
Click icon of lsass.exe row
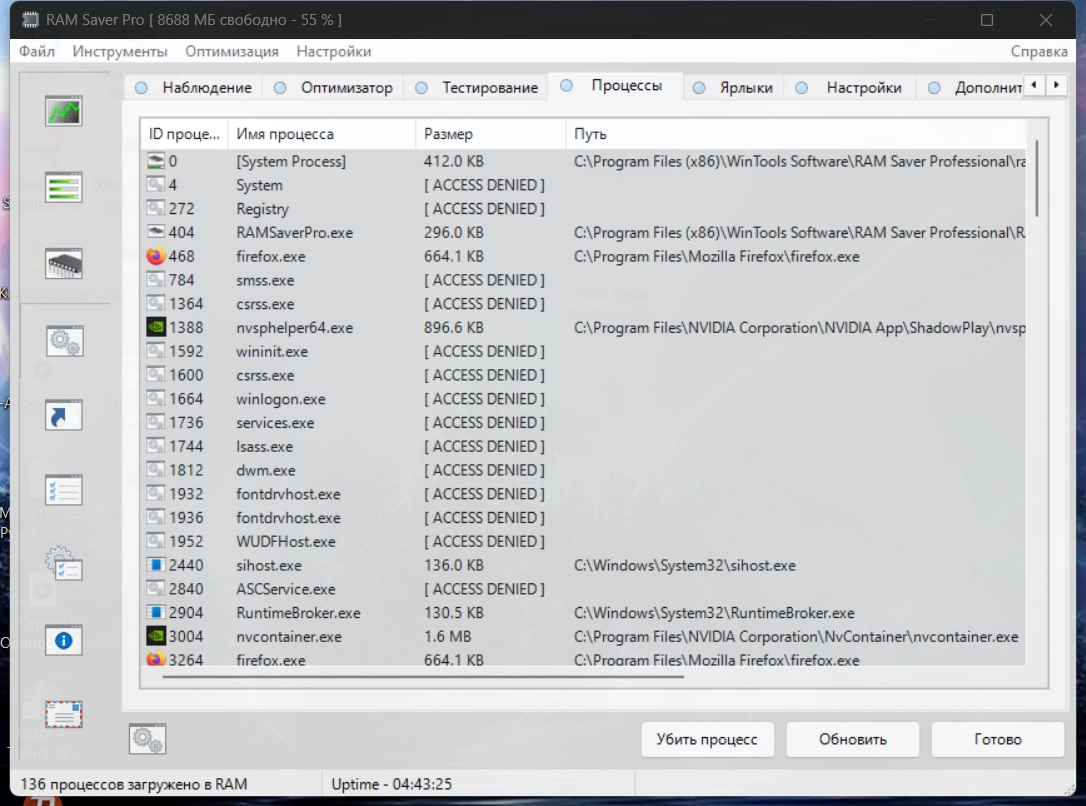point(156,446)
